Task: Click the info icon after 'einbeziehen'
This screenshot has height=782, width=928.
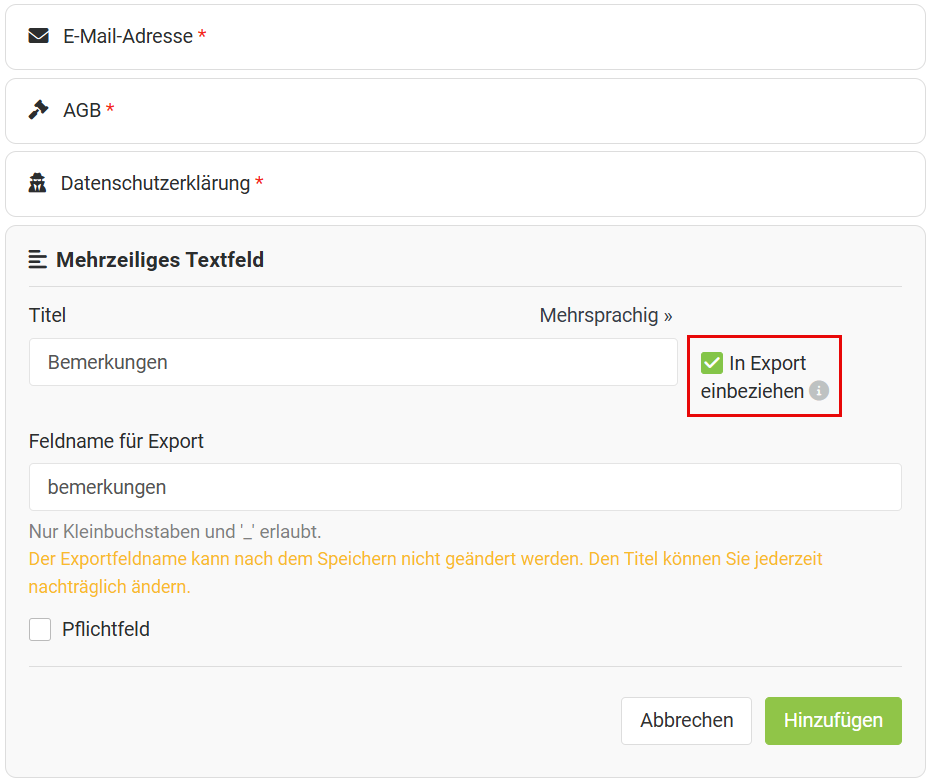Action: point(819,391)
